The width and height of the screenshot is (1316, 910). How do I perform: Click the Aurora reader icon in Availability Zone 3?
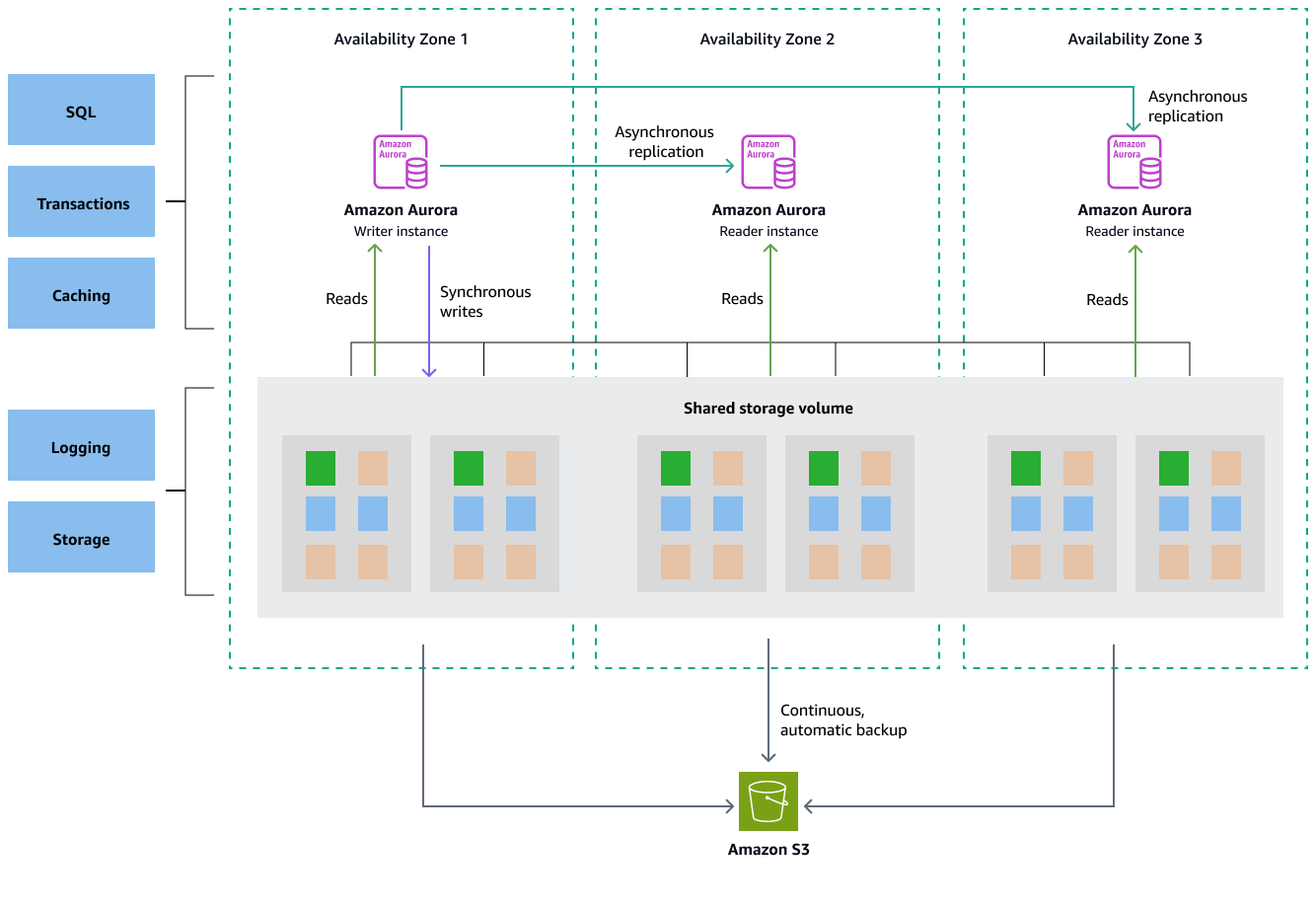coord(1134,161)
